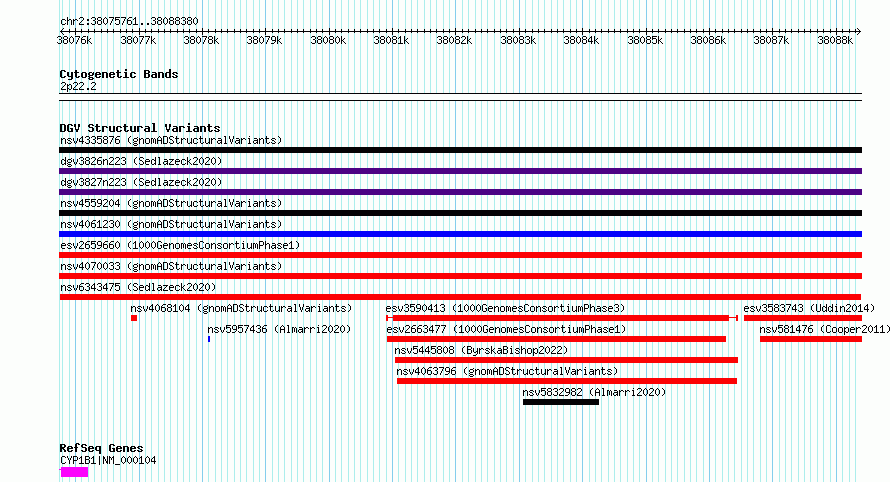Open the CYP1B1|NM_000104 gene label
This screenshot has width=890, height=482.
108,460
